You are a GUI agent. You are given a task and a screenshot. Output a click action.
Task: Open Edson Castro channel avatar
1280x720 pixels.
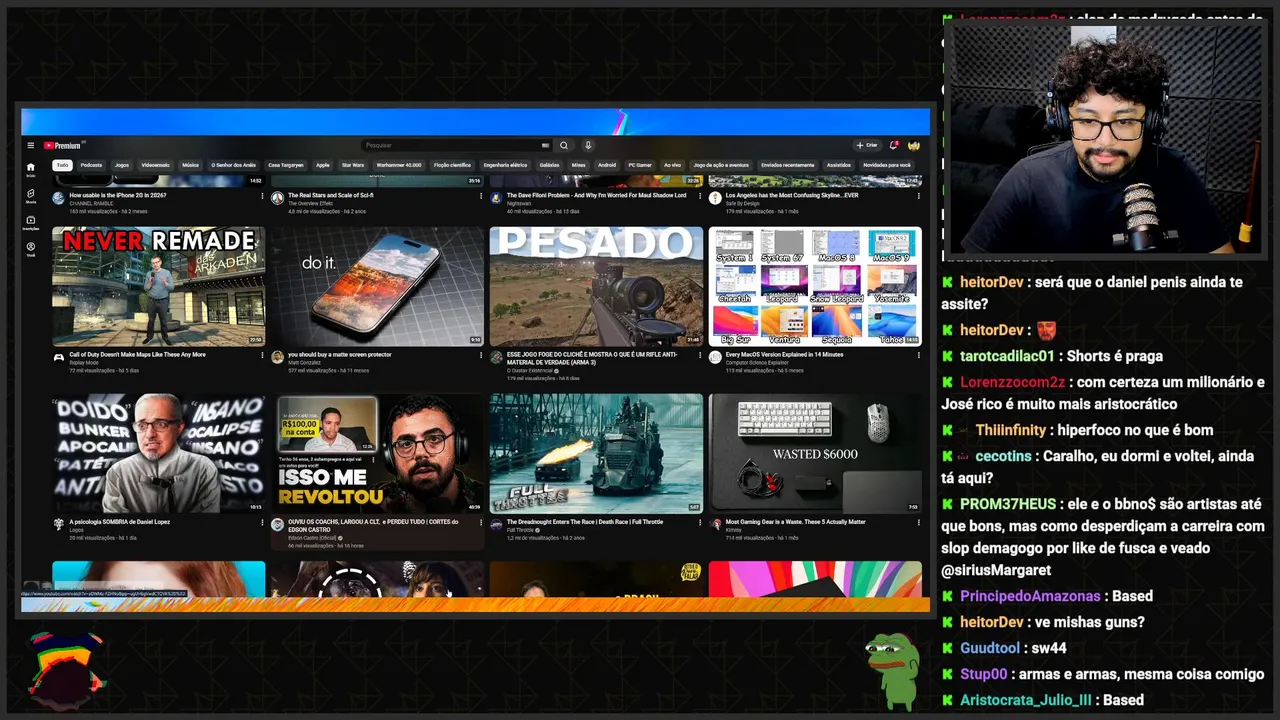277,524
